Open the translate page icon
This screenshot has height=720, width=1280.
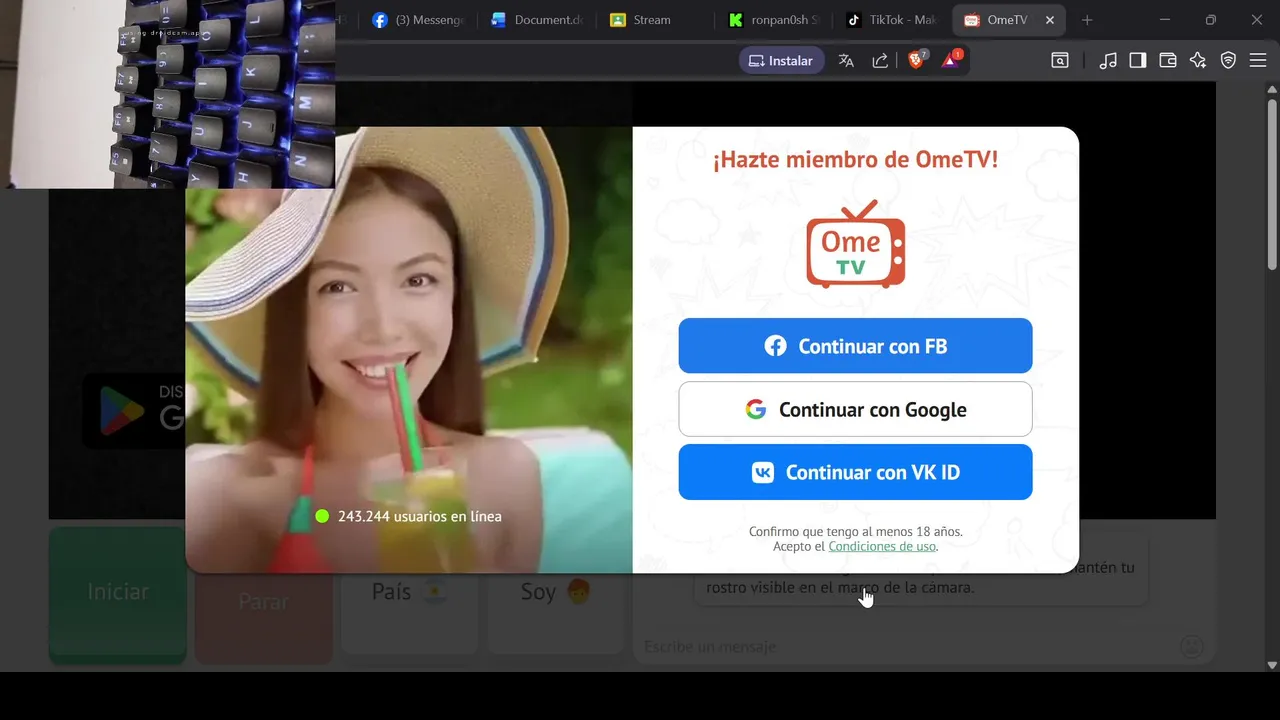[846, 61]
